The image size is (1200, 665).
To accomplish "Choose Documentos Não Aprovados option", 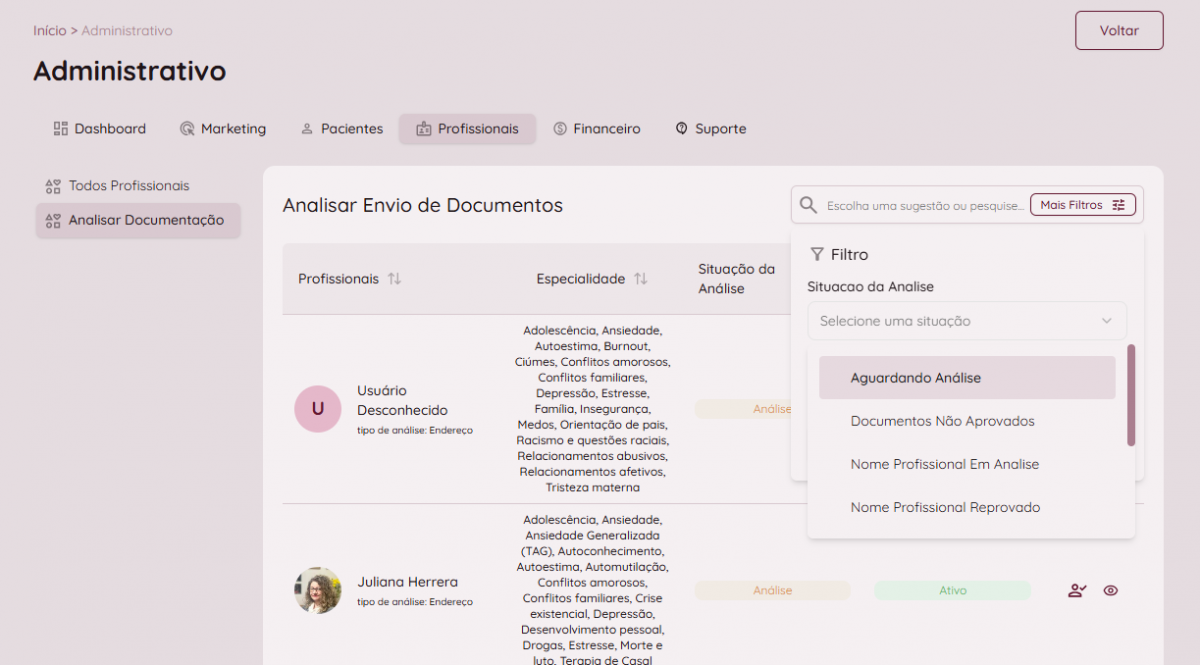I will click(942, 421).
